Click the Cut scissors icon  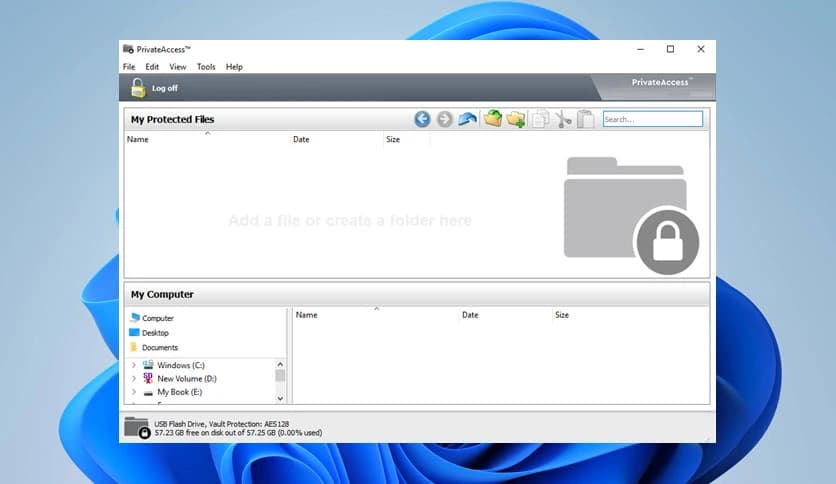click(x=563, y=119)
